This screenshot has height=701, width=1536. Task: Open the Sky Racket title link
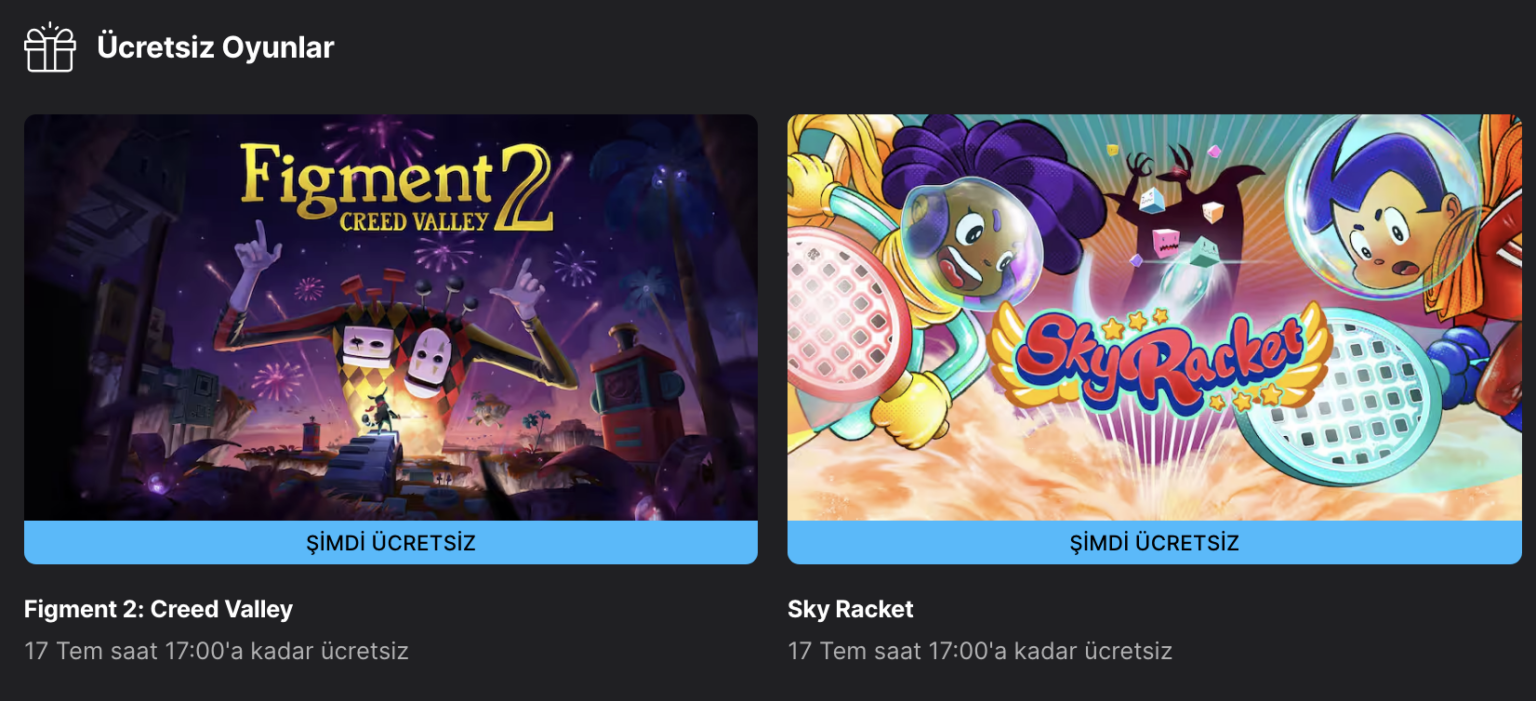(x=850, y=609)
